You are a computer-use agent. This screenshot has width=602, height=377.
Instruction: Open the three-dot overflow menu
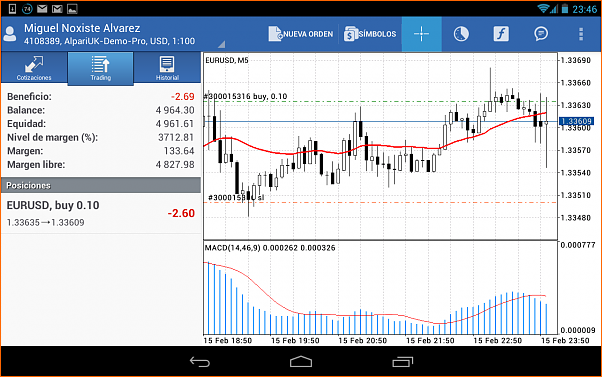[581, 34]
